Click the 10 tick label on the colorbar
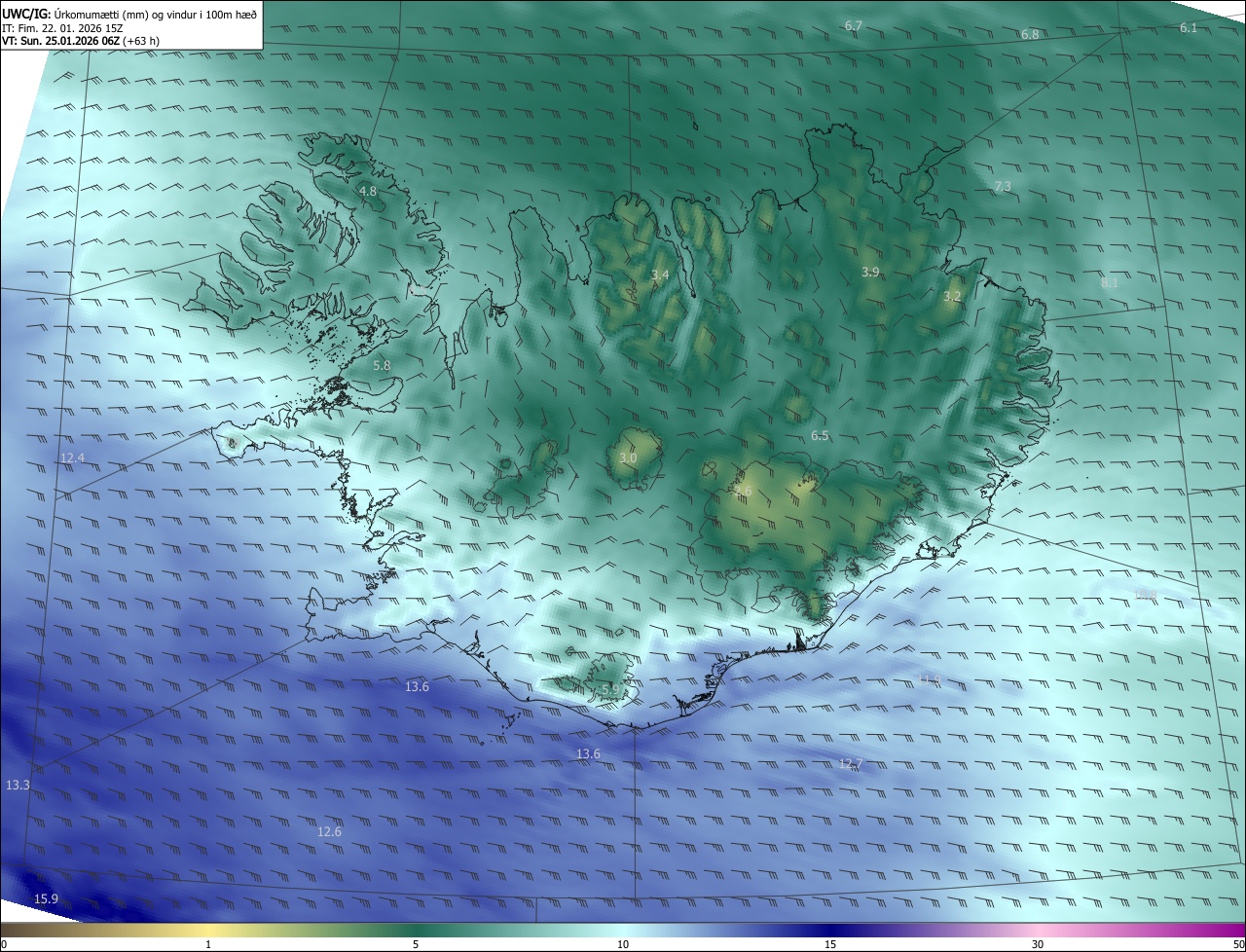1246x952 pixels. click(623, 944)
